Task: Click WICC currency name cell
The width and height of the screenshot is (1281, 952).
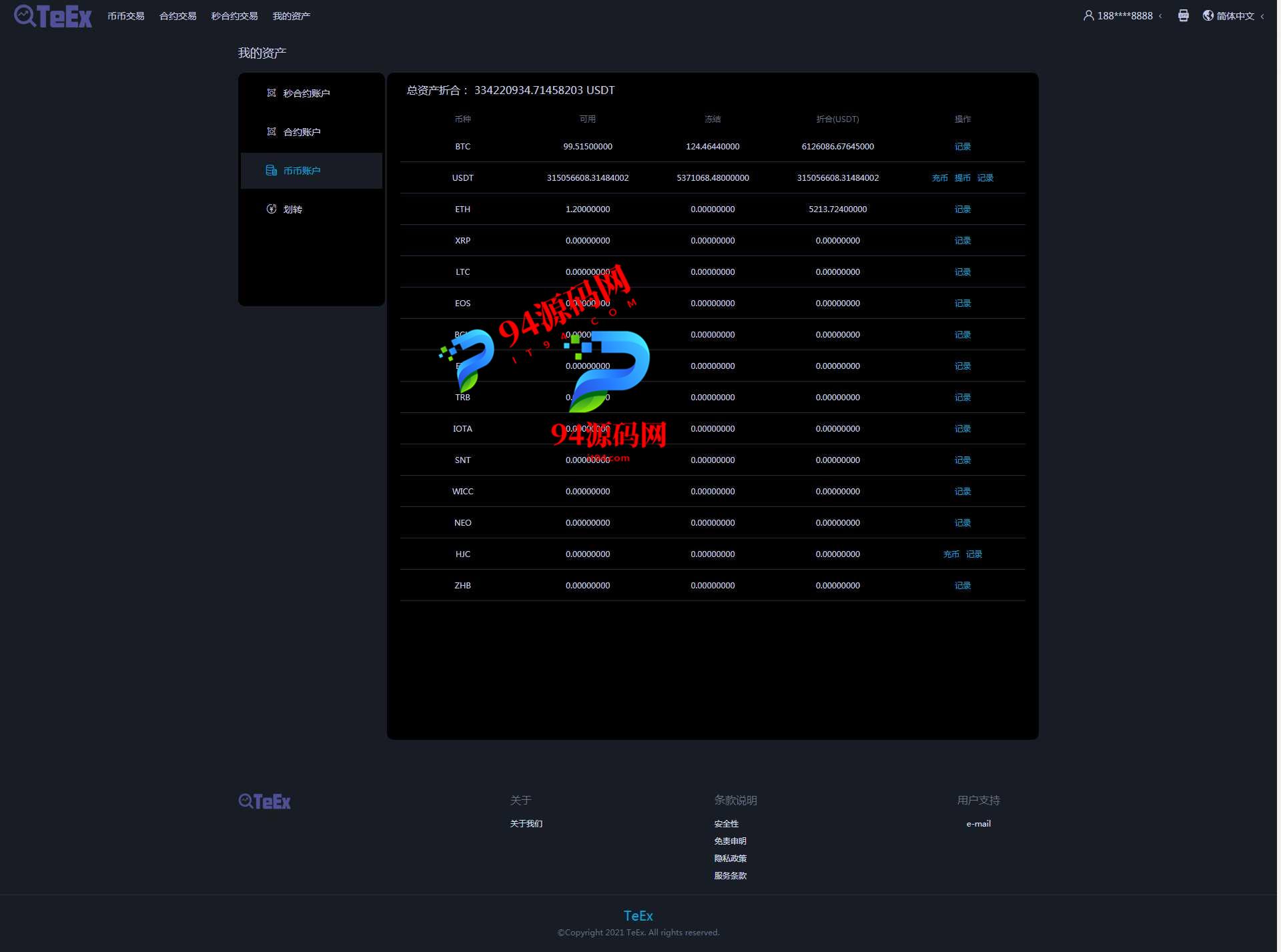Action: (x=463, y=492)
